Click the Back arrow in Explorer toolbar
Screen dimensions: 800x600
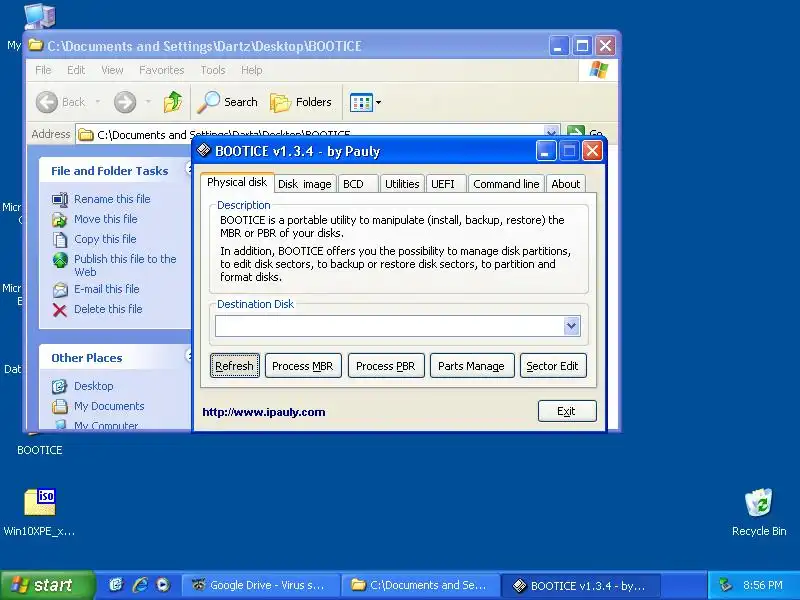pos(47,102)
